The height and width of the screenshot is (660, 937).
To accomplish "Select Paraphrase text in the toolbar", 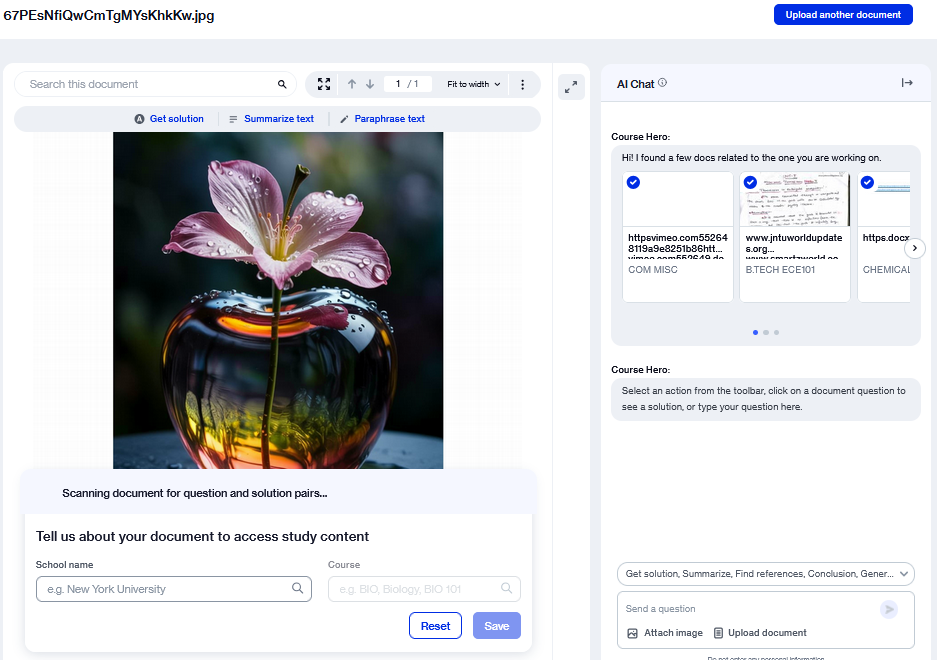I will tap(382, 119).
